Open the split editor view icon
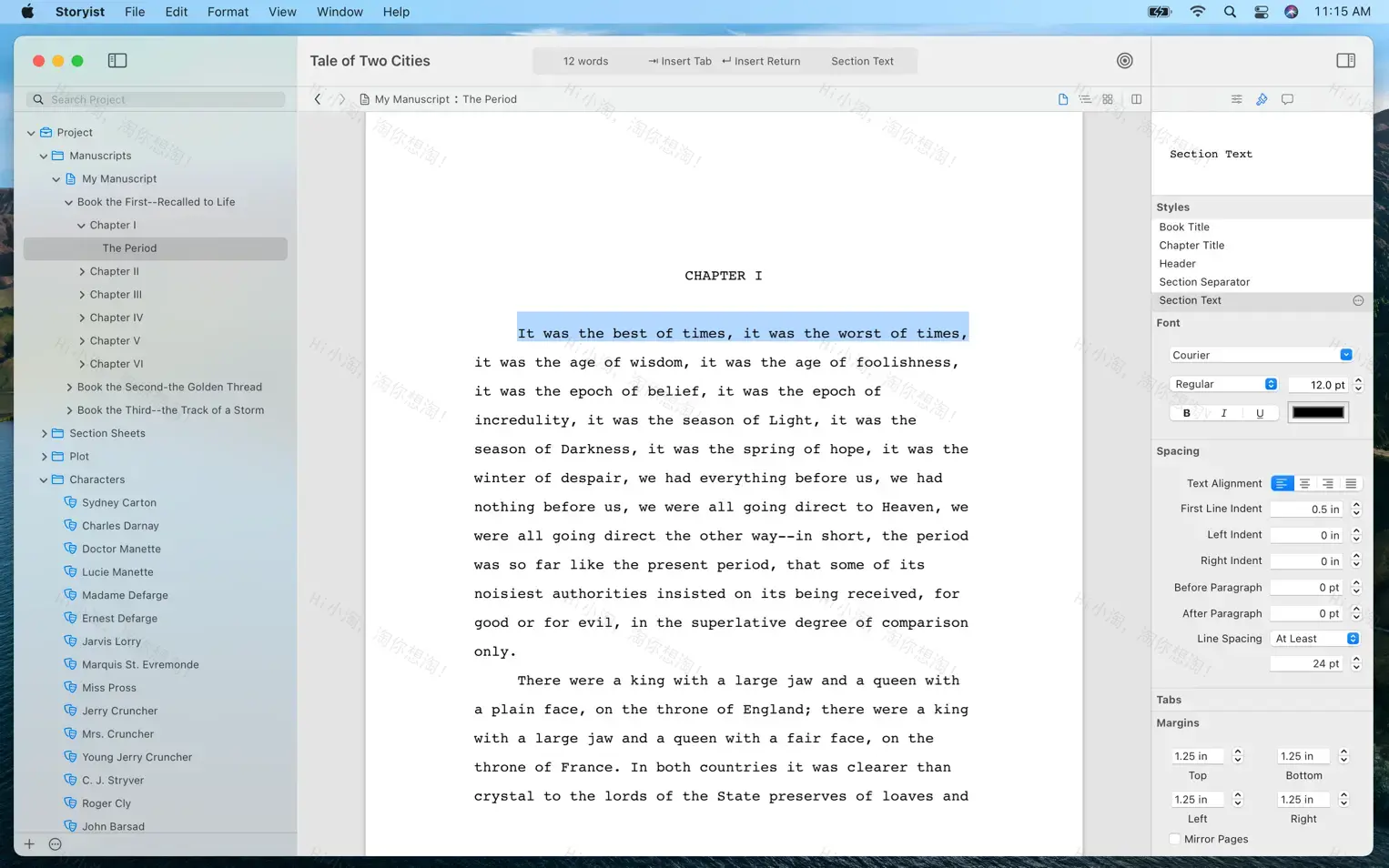The width and height of the screenshot is (1389, 868). 1136,99
